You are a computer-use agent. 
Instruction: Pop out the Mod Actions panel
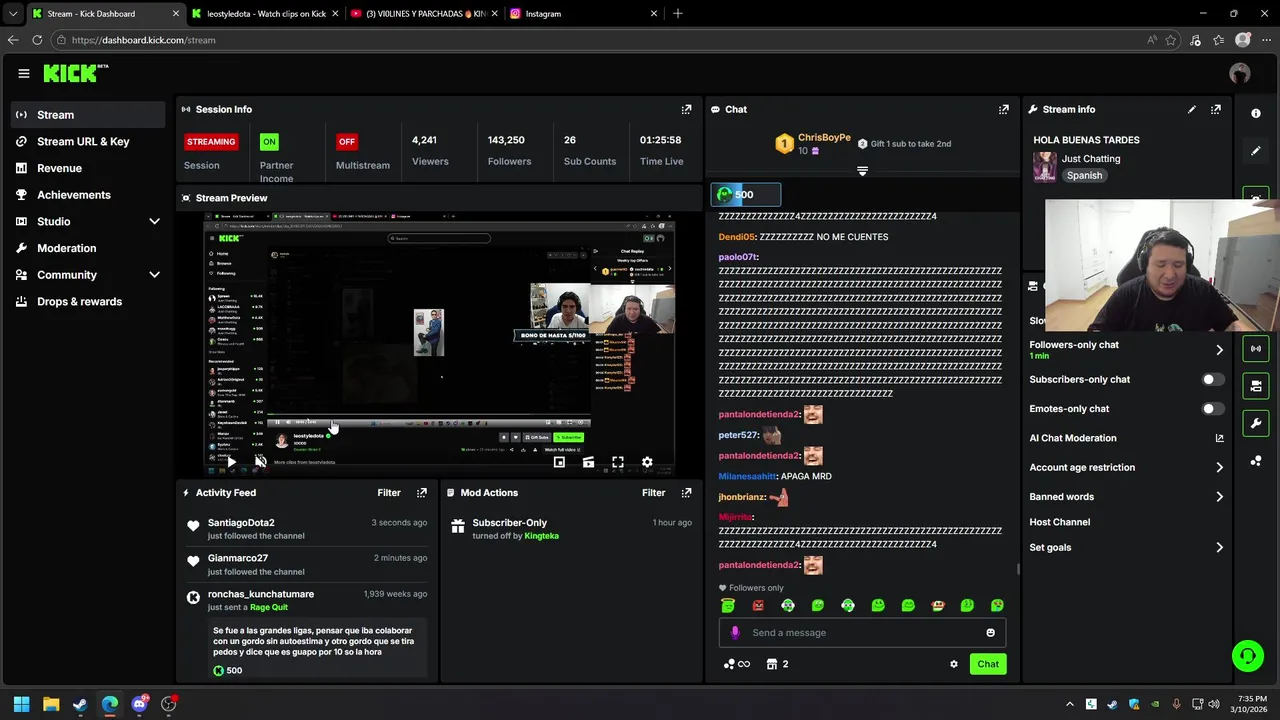pyautogui.click(x=686, y=493)
